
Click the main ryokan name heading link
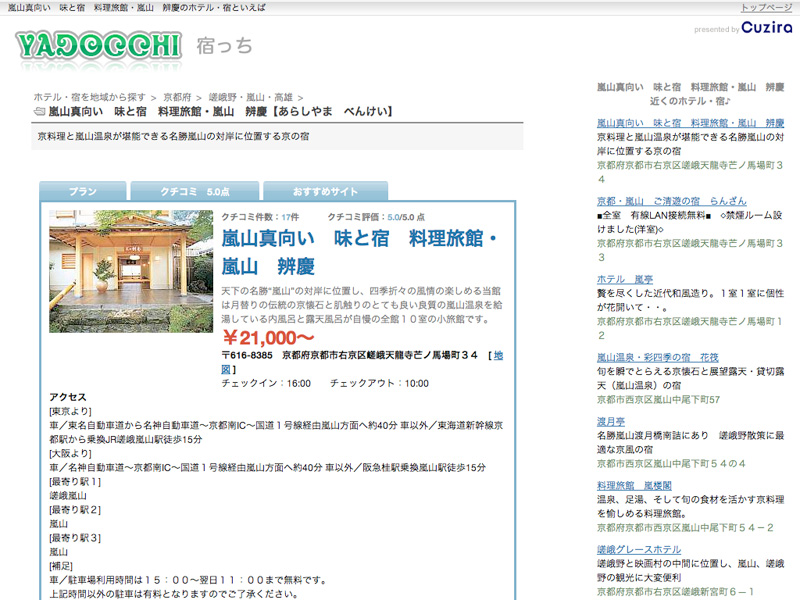point(360,252)
